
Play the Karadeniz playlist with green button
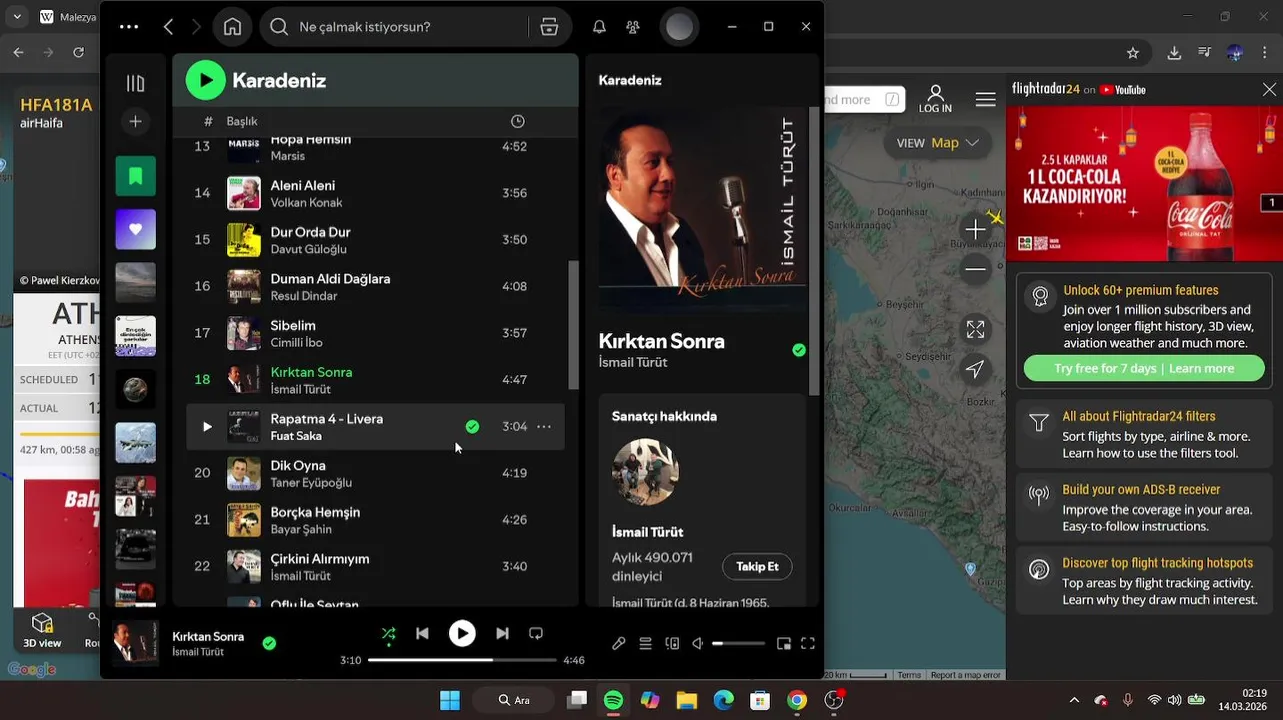coord(205,80)
